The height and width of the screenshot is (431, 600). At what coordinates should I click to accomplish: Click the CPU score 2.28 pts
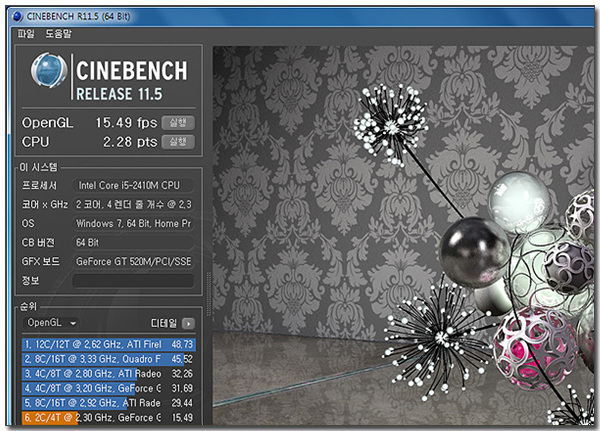point(130,142)
